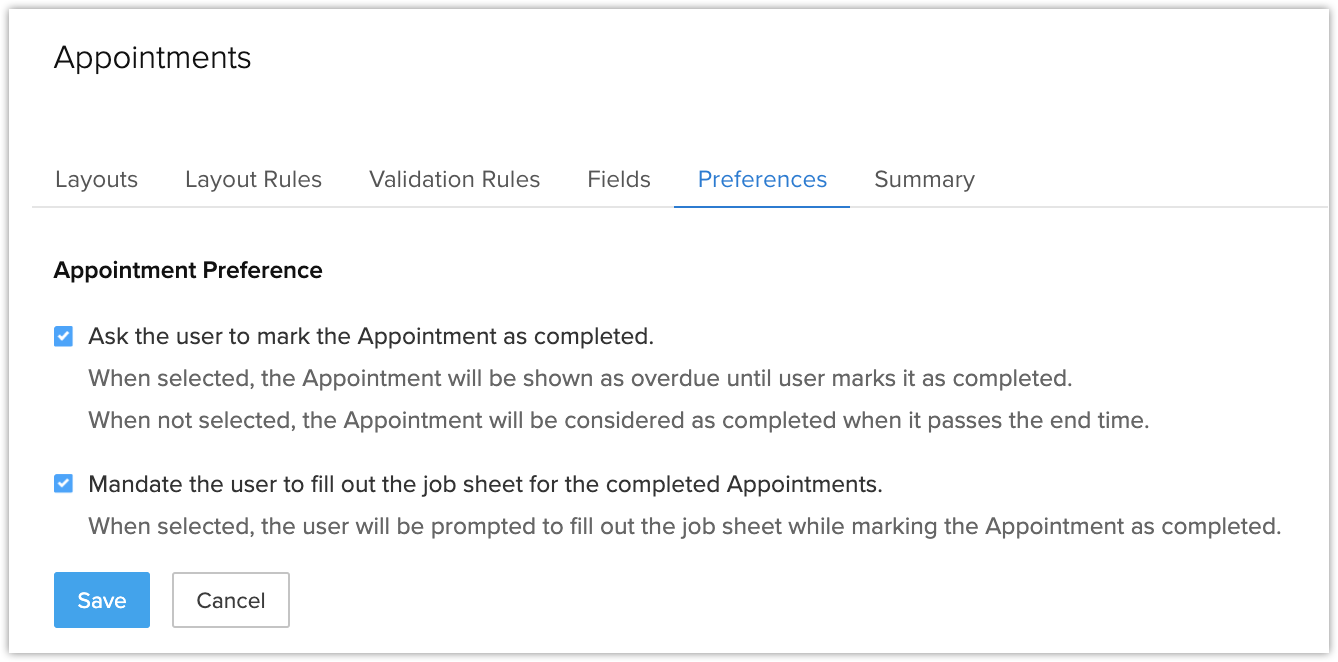This screenshot has width=1338, height=662.
Task: Select the Fields tab
Action: (619, 180)
